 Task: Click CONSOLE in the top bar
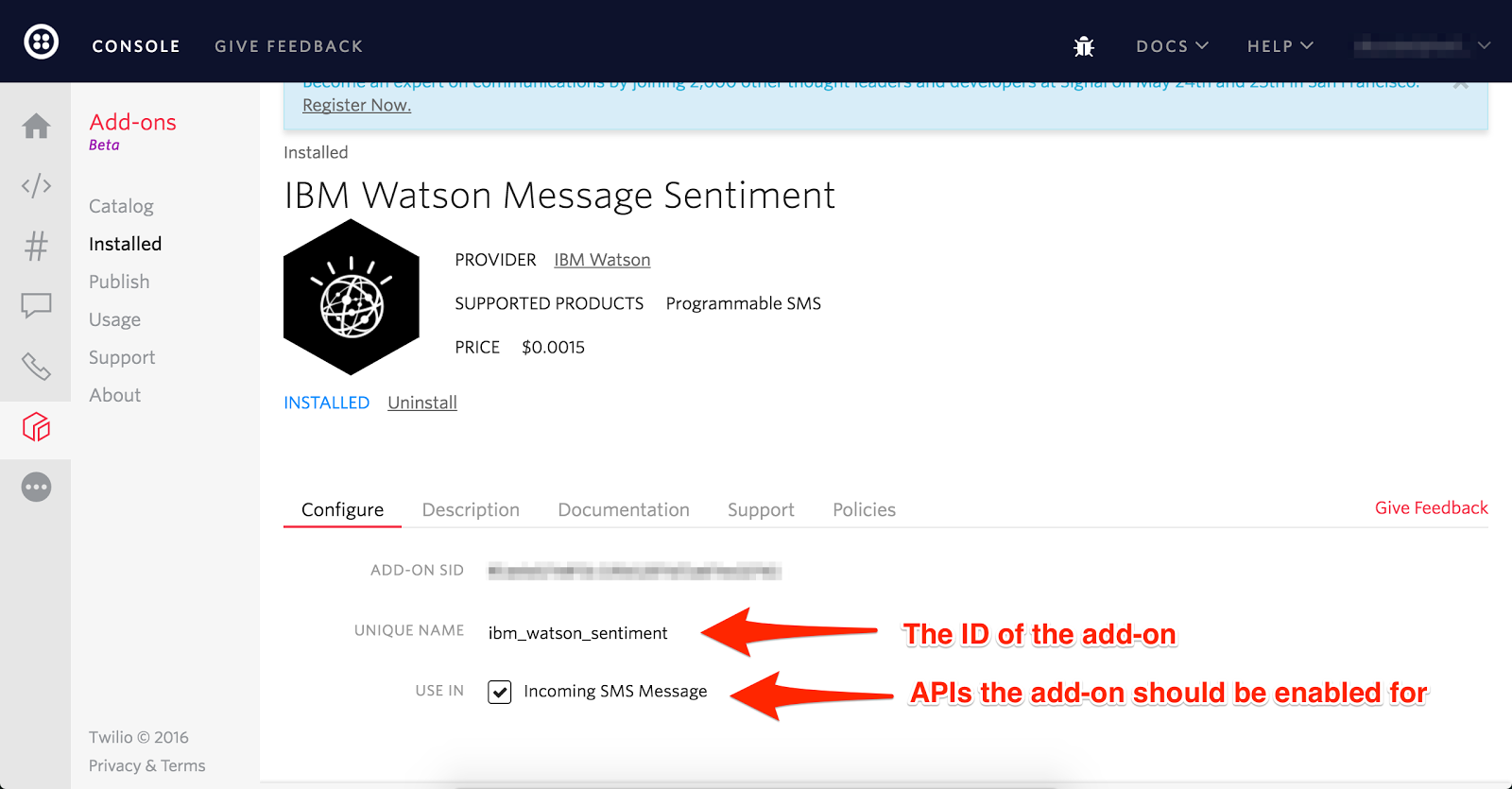coord(136,46)
